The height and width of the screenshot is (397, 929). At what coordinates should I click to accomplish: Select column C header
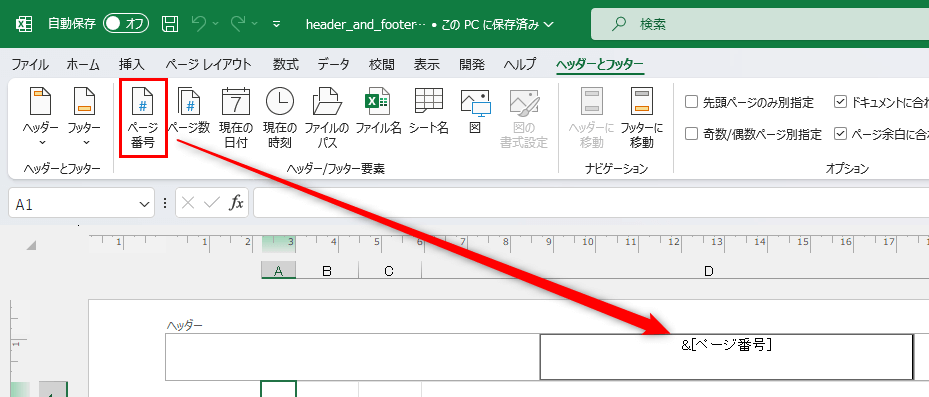[x=389, y=271]
